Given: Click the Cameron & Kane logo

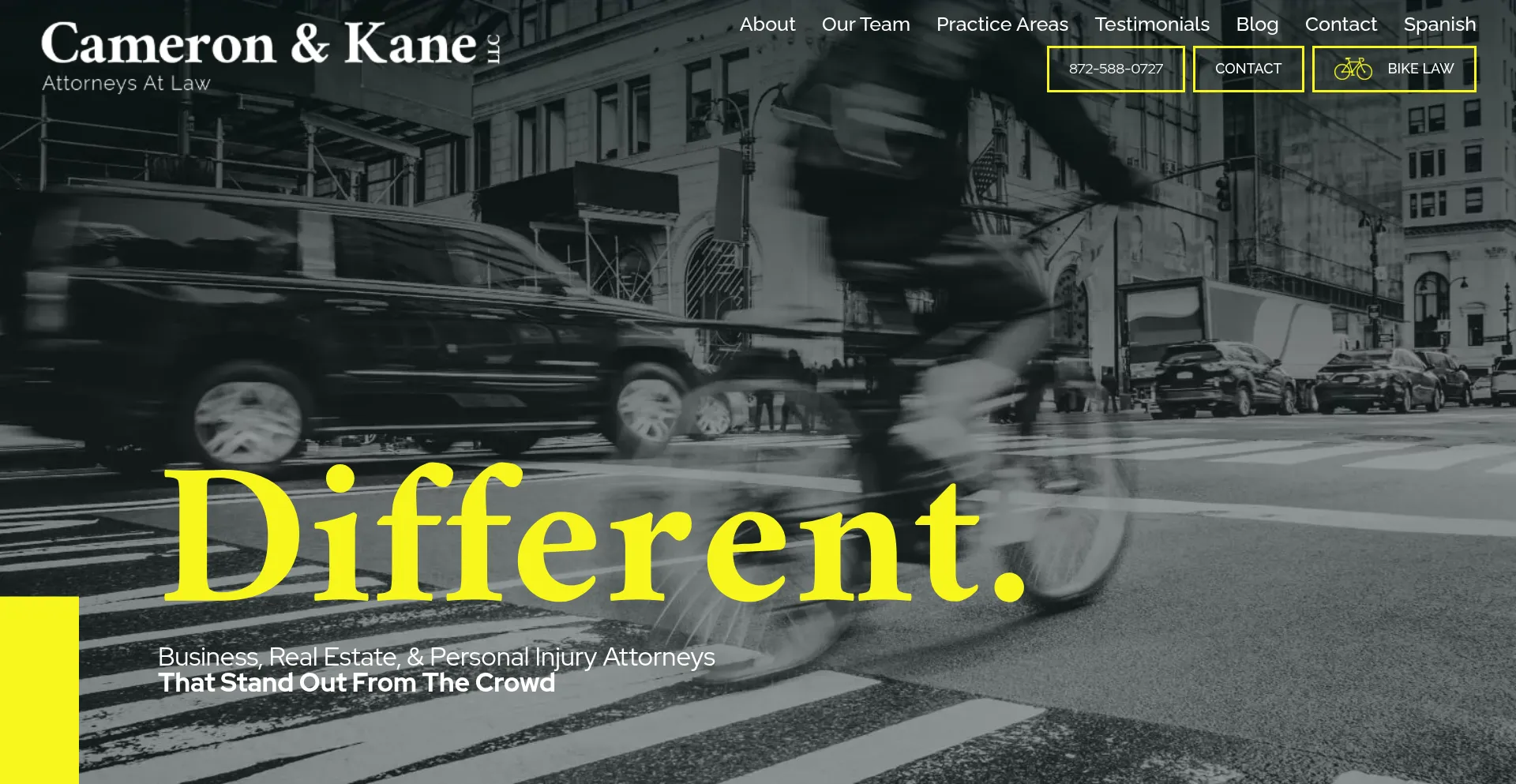Looking at the screenshot, I should (x=259, y=44).
